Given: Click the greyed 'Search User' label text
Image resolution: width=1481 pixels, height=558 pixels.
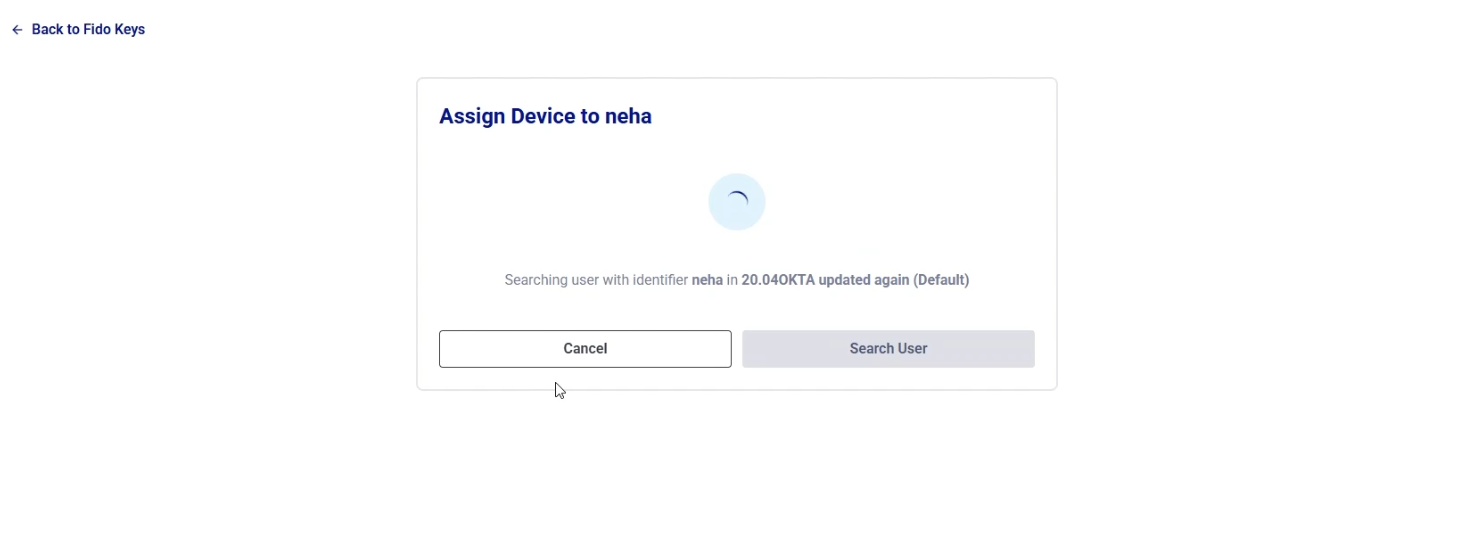Looking at the screenshot, I should (888, 349).
